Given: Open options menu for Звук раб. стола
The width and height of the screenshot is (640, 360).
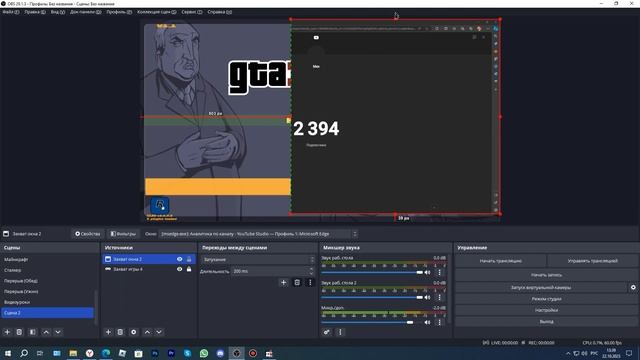Looking at the screenshot, I should [x=440, y=272].
